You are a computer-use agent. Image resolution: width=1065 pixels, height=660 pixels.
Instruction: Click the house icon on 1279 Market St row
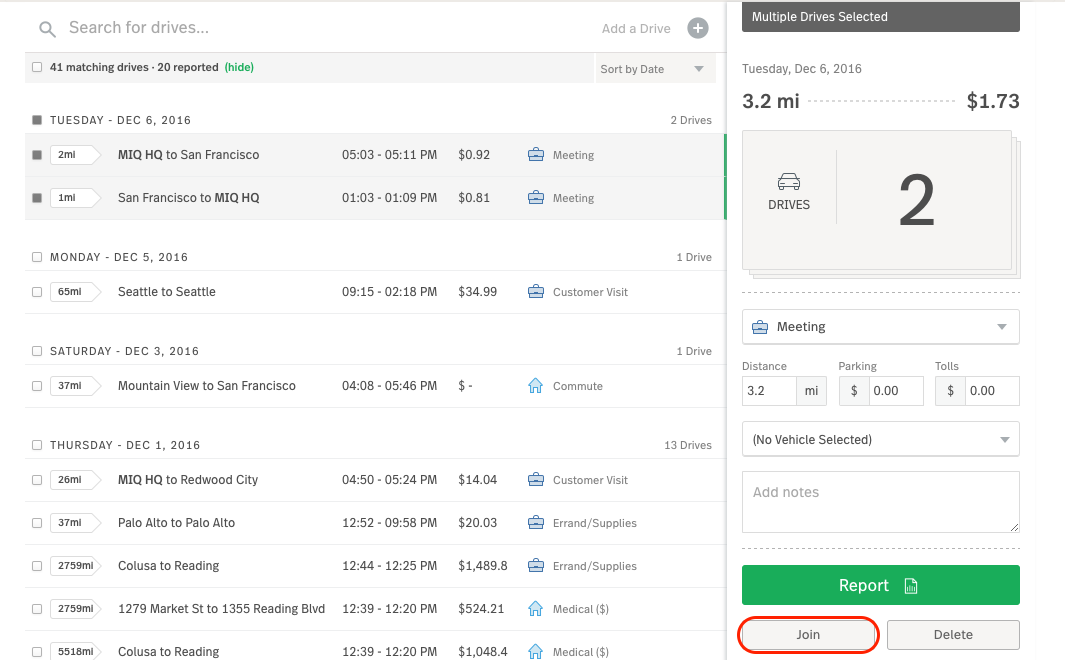tap(536, 608)
